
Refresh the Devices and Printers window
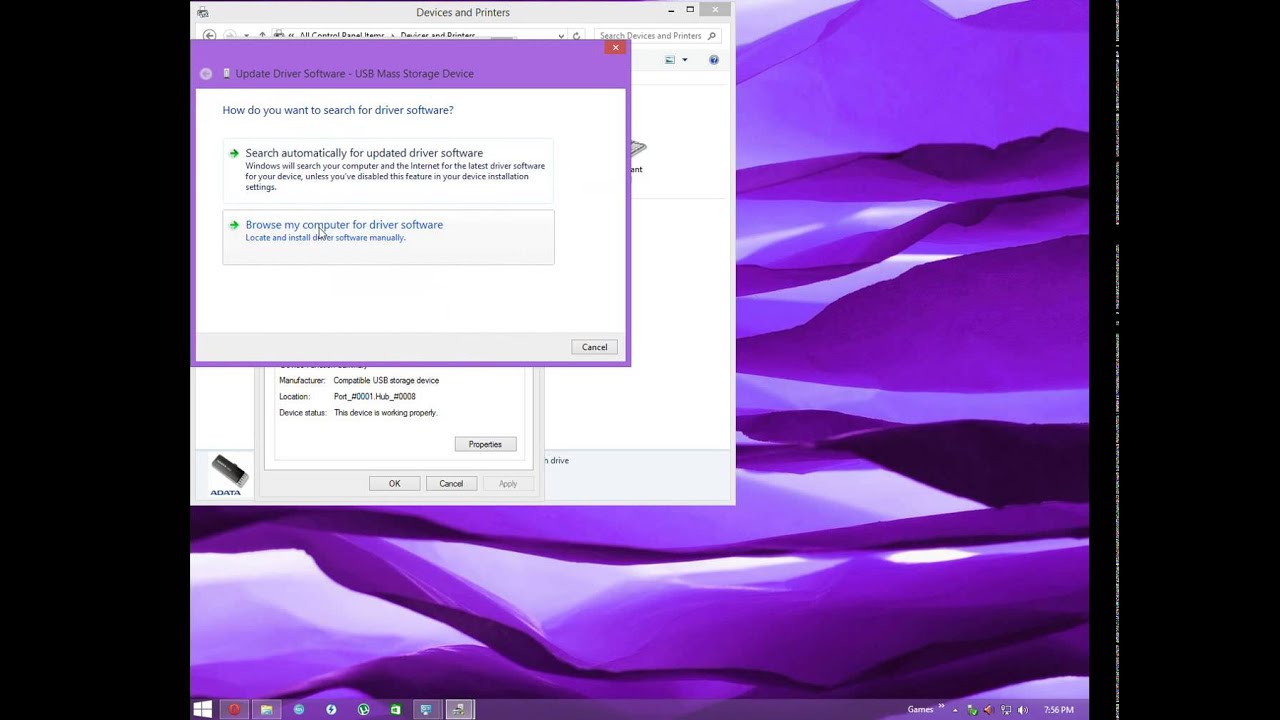tap(576, 36)
